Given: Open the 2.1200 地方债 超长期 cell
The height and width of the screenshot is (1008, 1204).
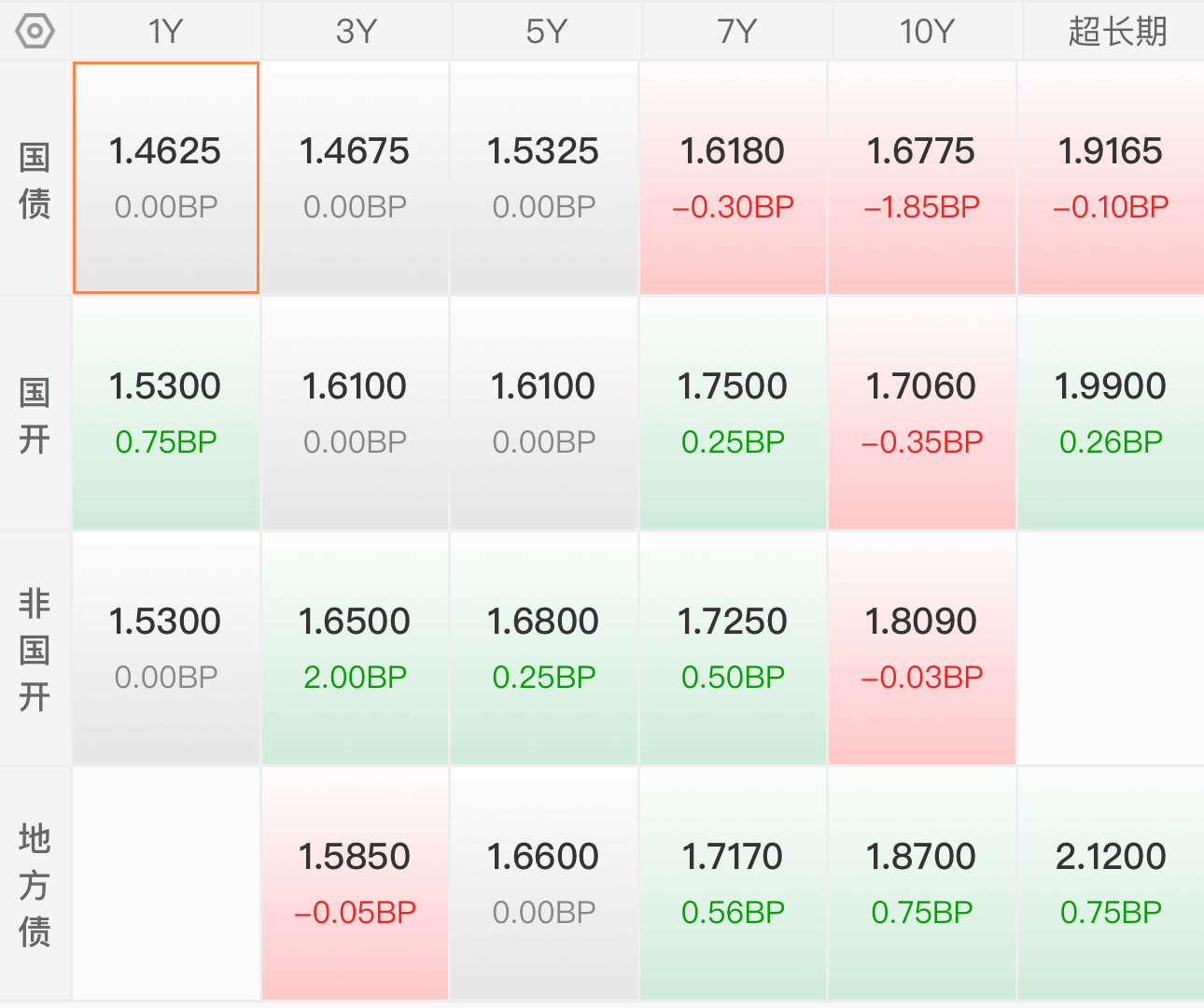Looking at the screenshot, I should 1111,884.
